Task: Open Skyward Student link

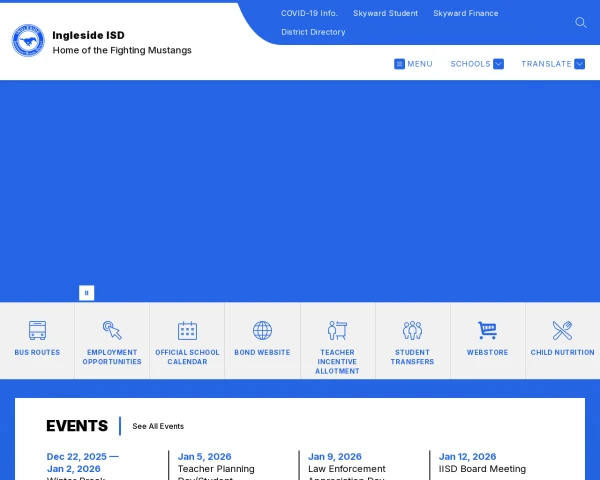Action: coord(385,14)
